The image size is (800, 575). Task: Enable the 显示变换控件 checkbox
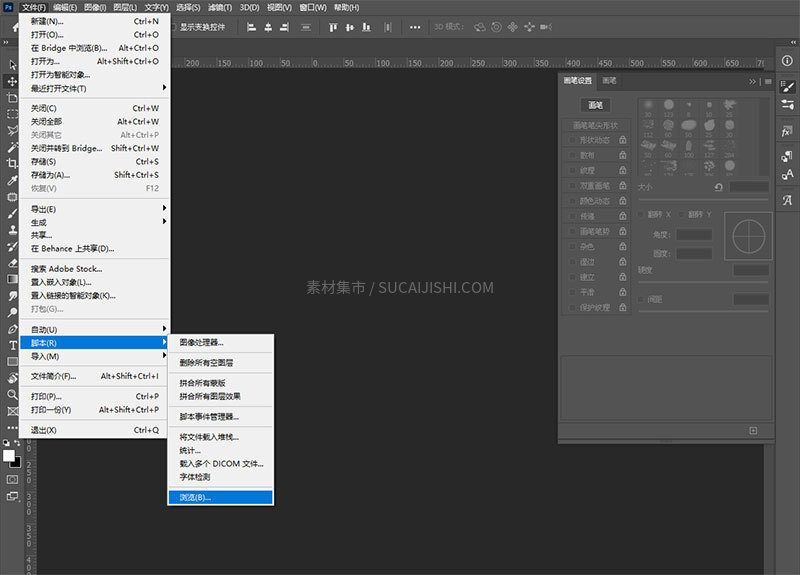172,27
